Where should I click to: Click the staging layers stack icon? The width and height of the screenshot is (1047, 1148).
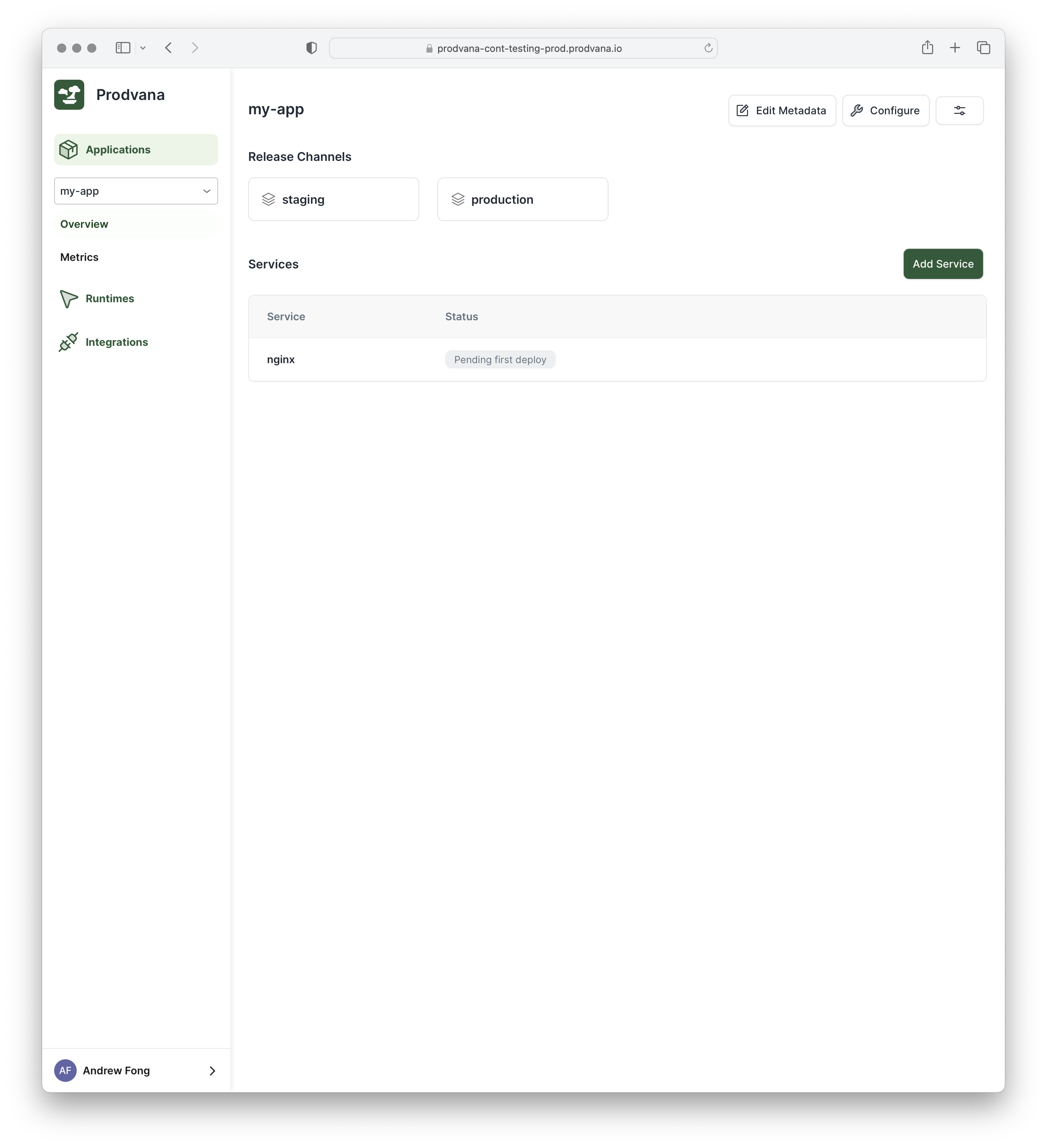(x=268, y=199)
